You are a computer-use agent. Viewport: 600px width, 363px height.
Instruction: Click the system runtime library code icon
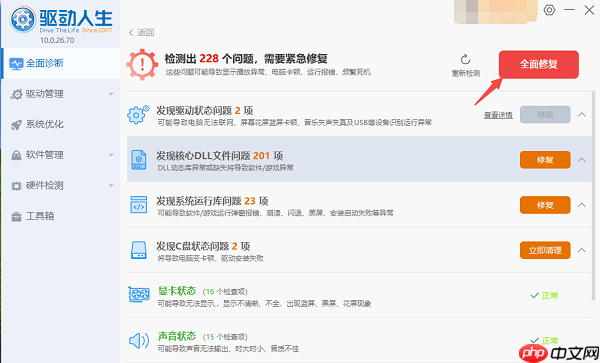coord(139,205)
